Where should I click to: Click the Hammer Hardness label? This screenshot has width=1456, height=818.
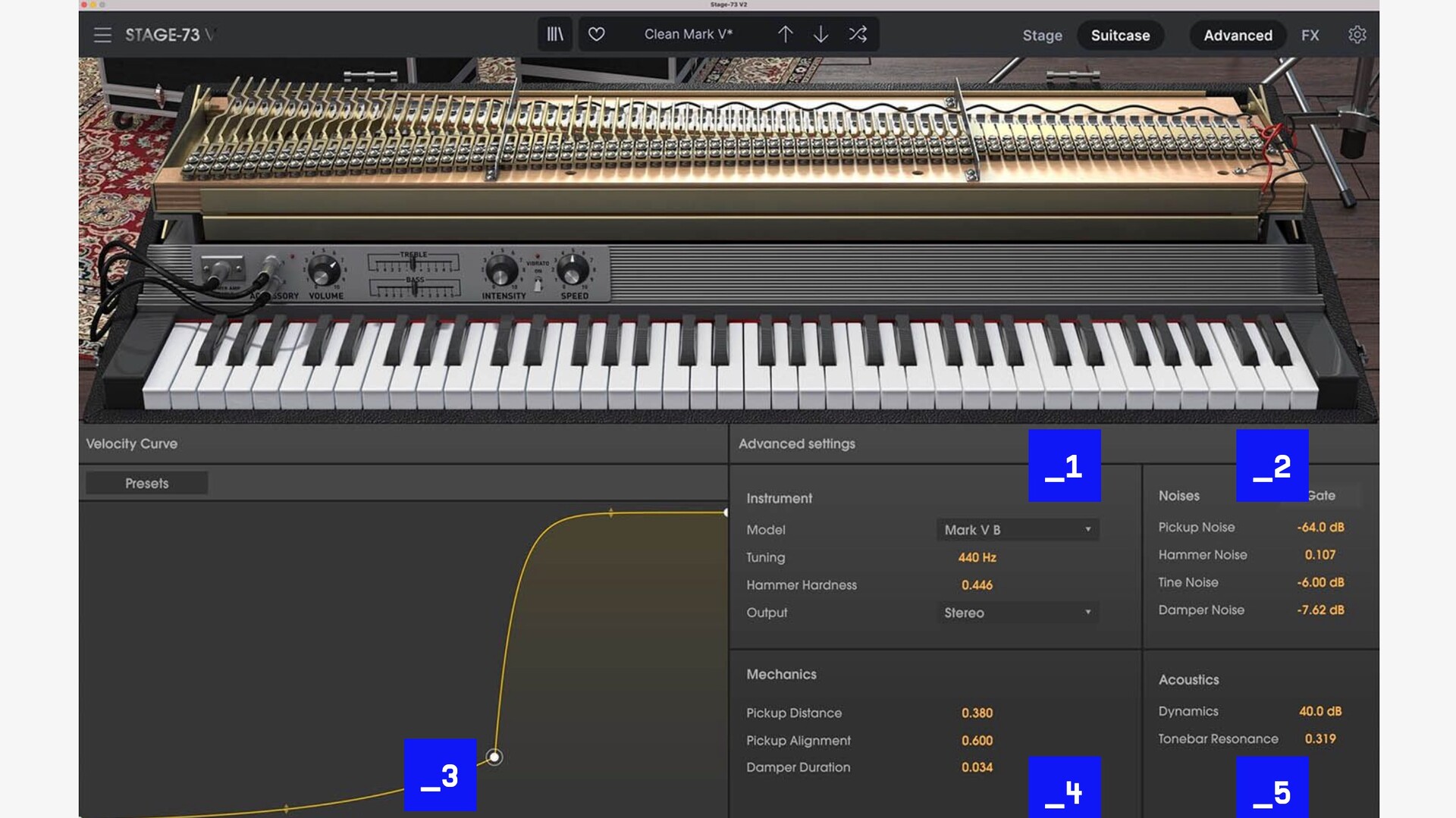click(801, 585)
